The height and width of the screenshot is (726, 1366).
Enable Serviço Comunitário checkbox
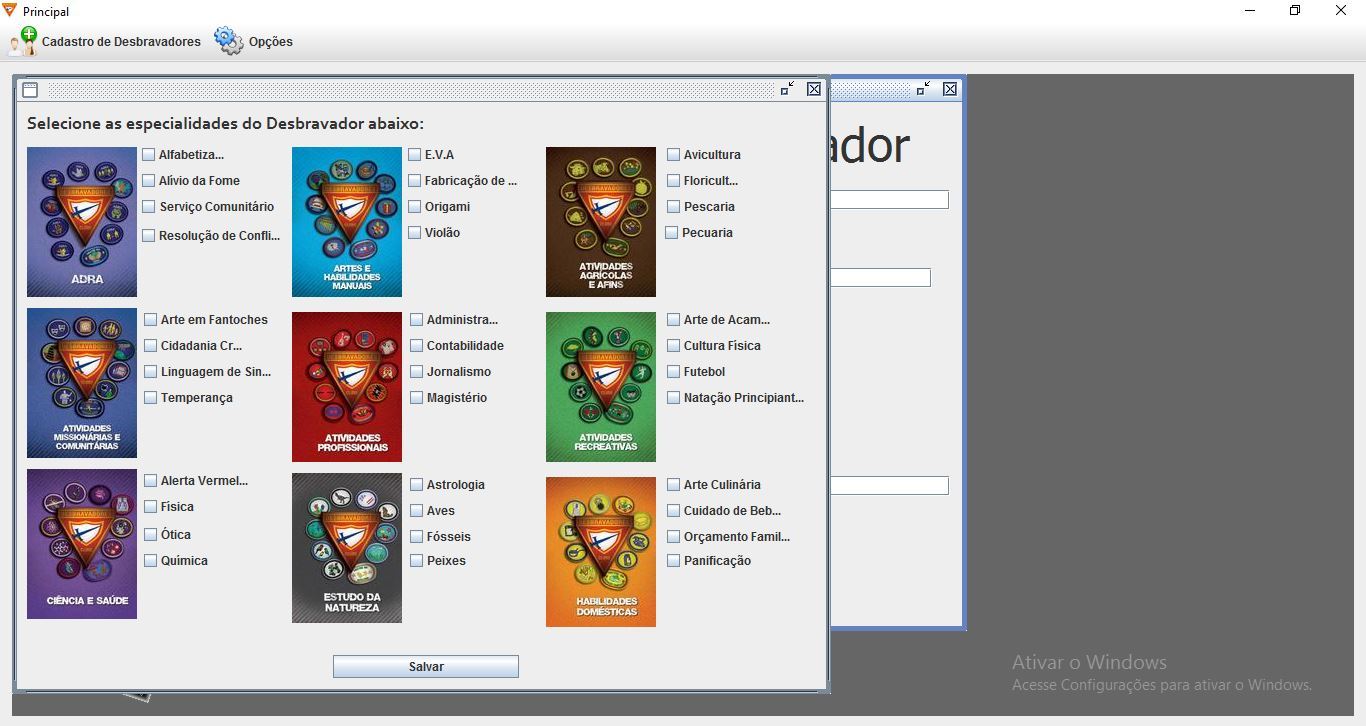point(150,207)
